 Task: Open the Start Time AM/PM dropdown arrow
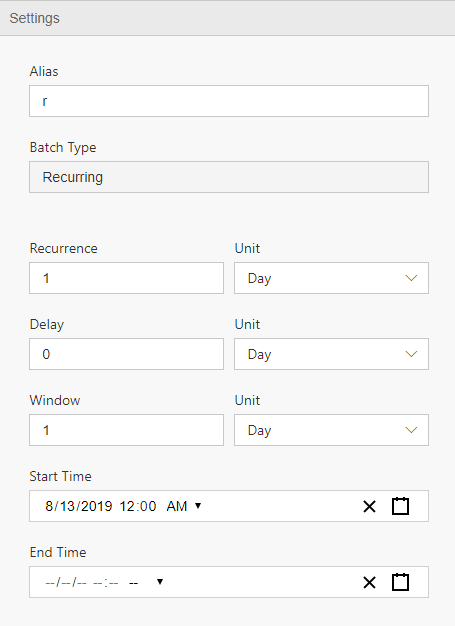coord(198,506)
